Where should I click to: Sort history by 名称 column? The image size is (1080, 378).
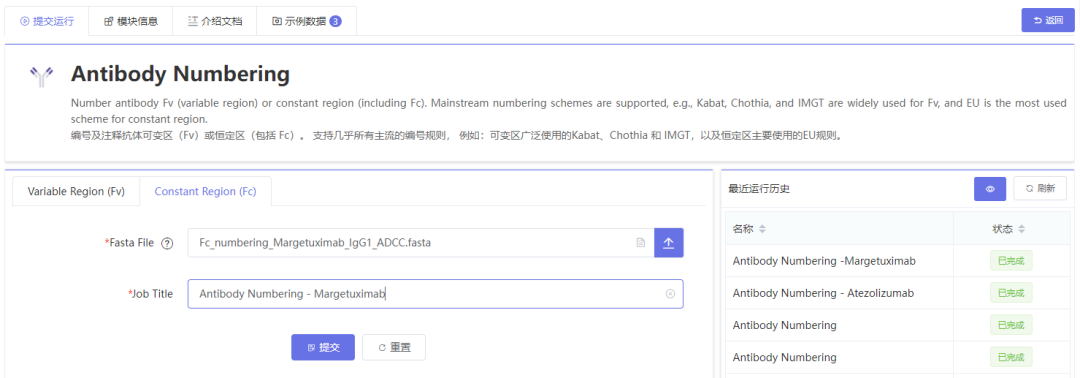click(x=762, y=229)
